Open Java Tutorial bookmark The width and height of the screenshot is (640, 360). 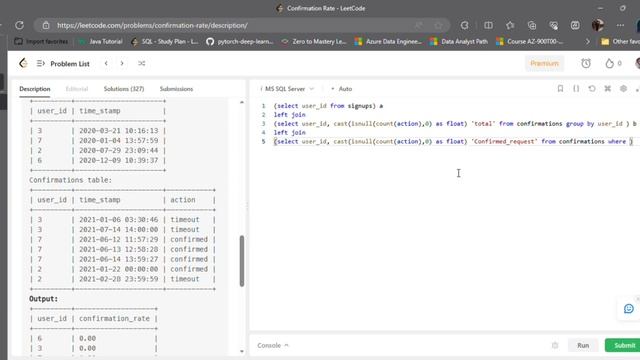click(x=100, y=41)
